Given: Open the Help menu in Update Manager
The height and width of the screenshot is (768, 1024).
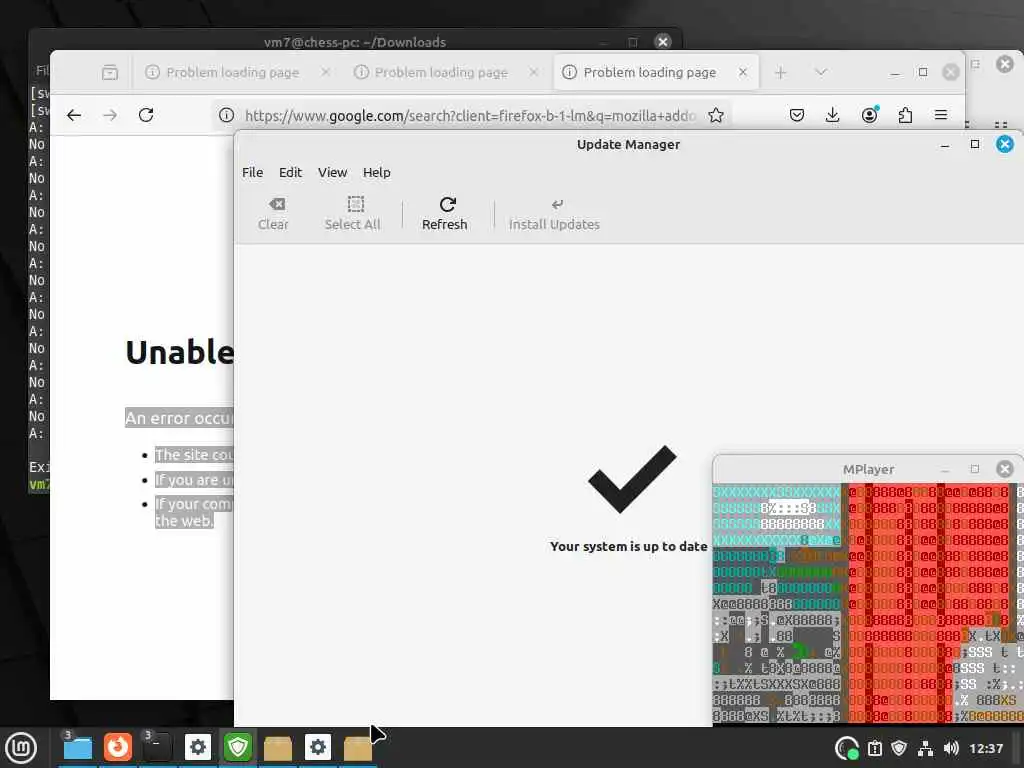Looking at the screenshot, I should coord(377,172).
